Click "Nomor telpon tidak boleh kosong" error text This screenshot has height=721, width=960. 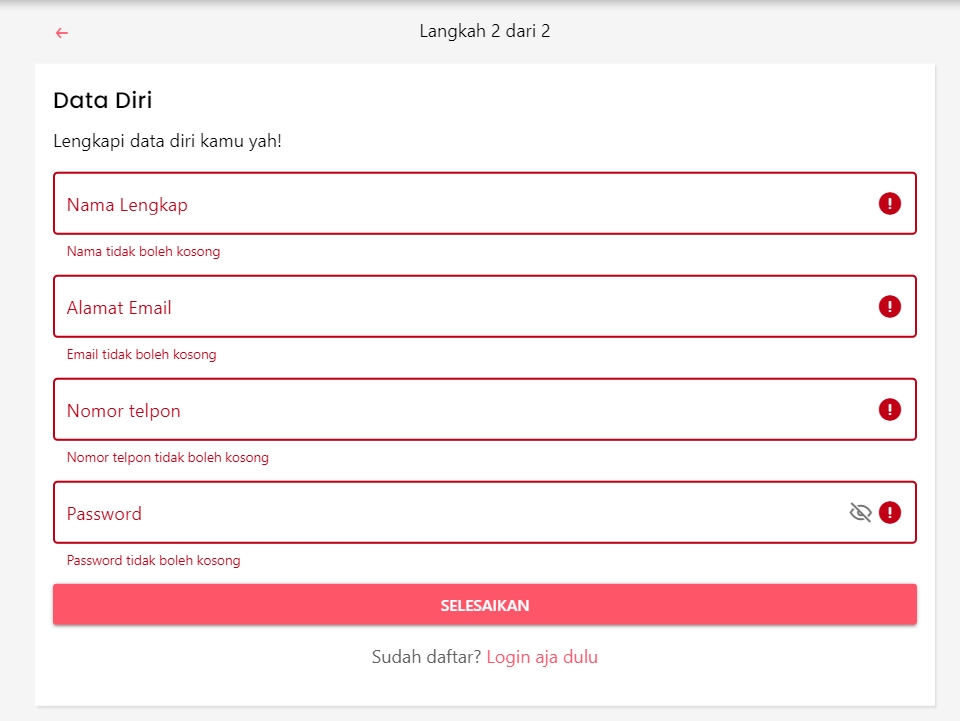point(167,458)
